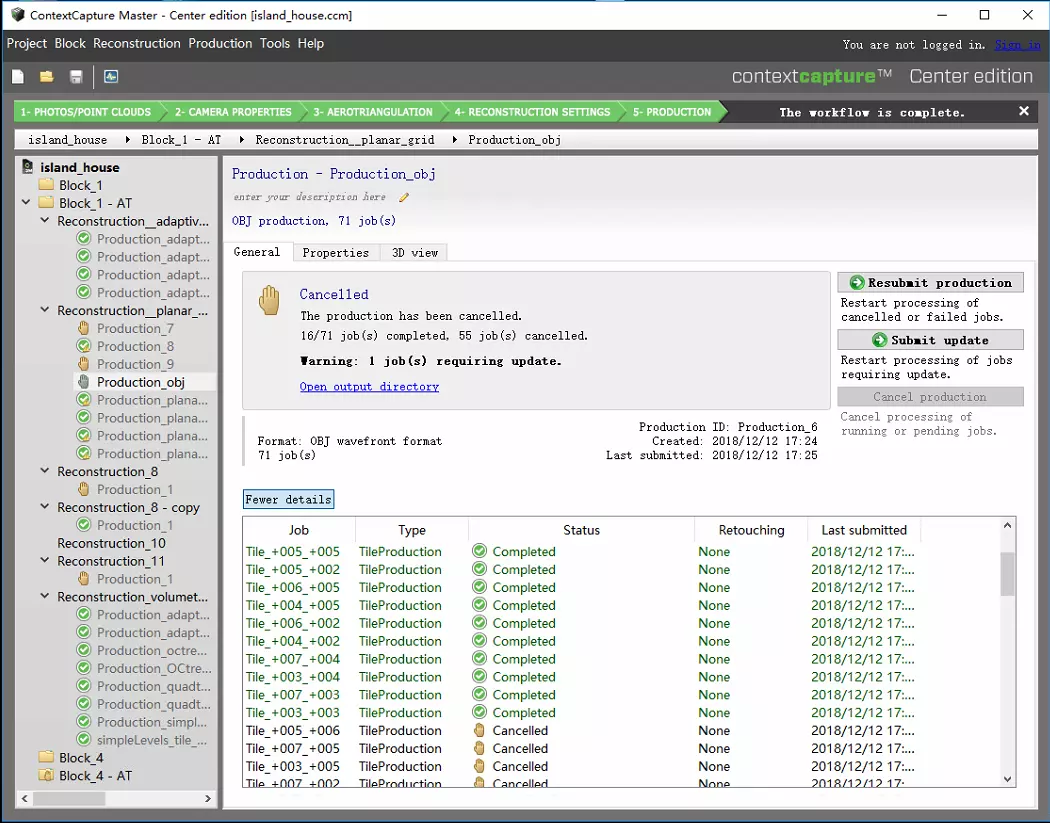Click the hand icon next to Production_9
Screen dimensions: 1050x823
tap(84, 364)
